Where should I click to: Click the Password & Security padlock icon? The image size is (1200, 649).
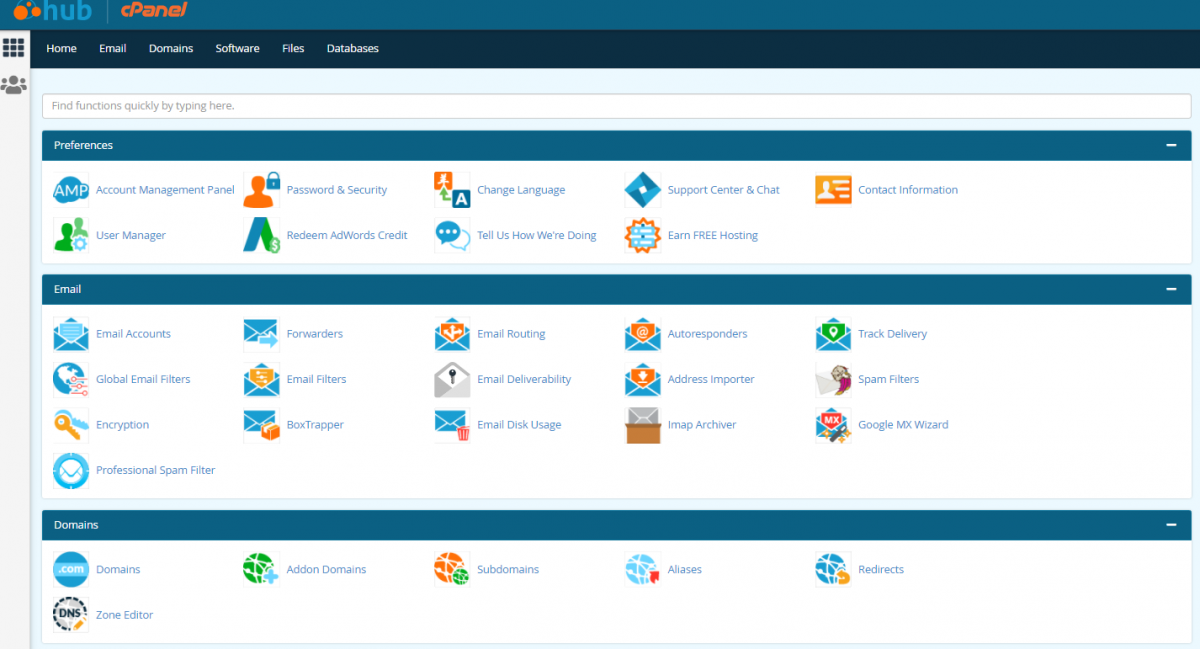click(262, 190)
